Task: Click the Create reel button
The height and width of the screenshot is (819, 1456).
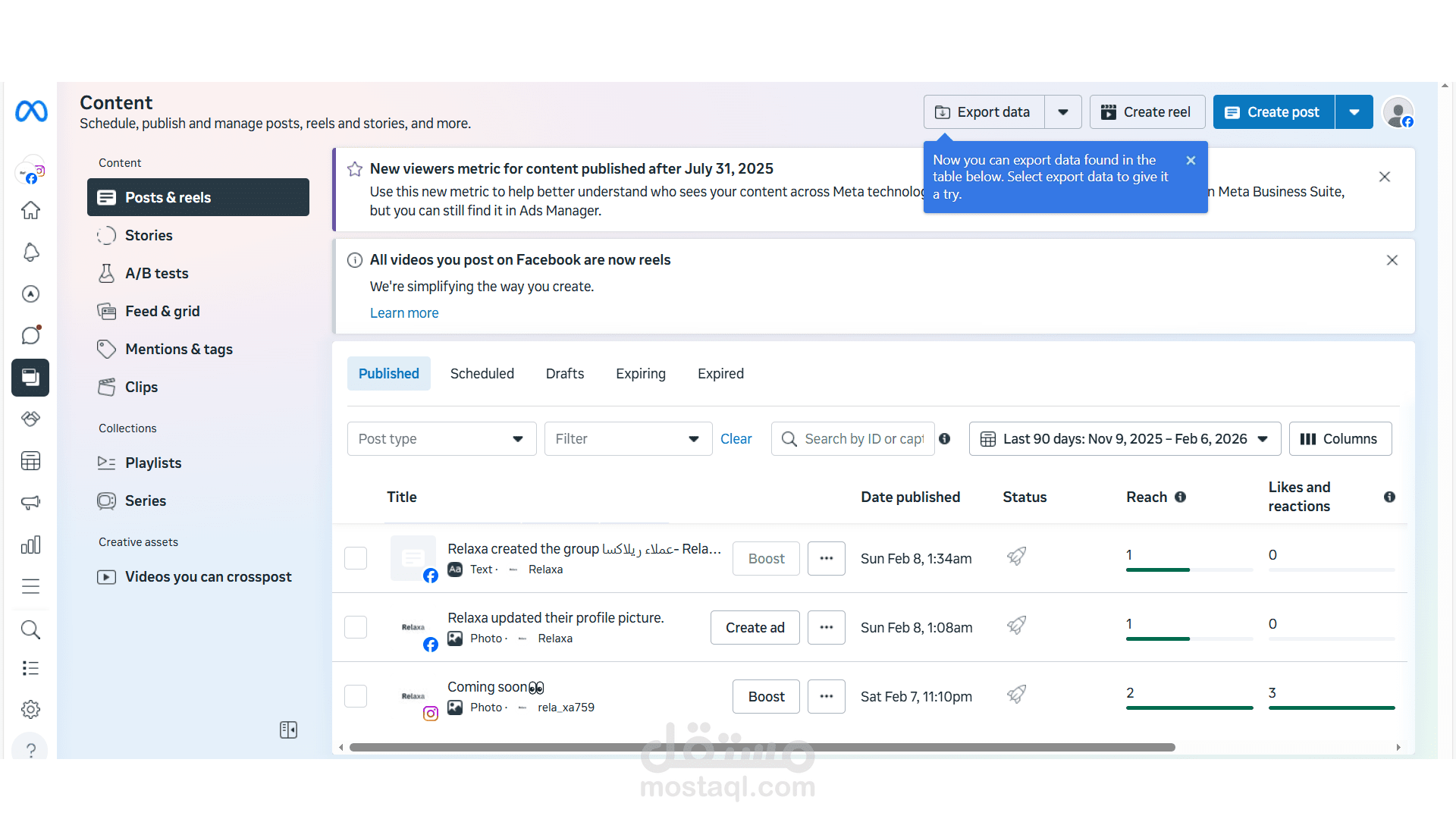Action: click(1147, 112)
